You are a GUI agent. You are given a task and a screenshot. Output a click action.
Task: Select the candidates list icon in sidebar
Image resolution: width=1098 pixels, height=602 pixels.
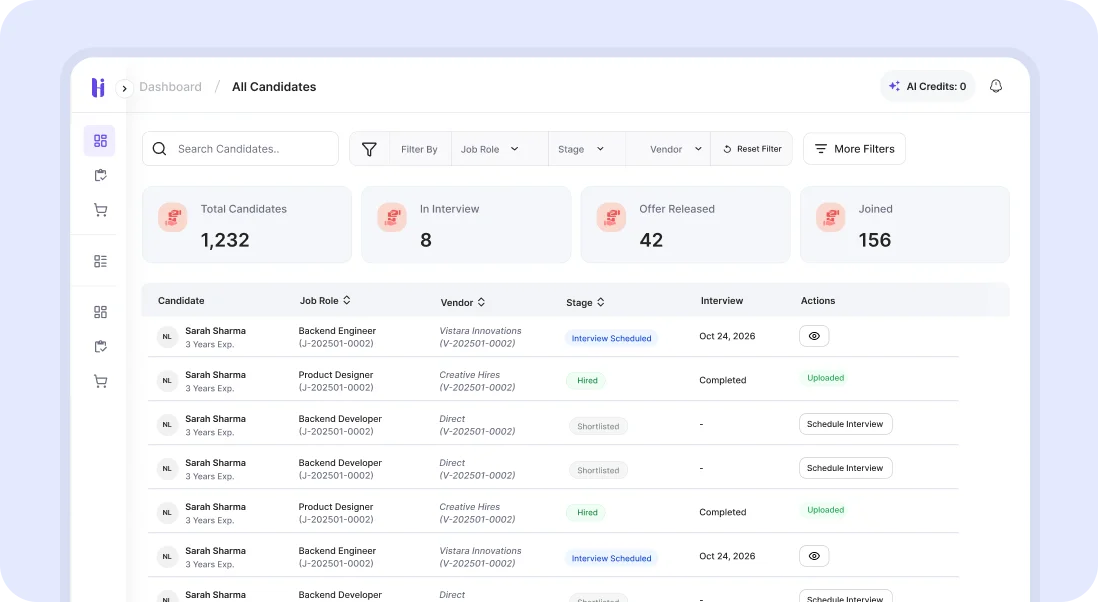(x=100, y=260)
